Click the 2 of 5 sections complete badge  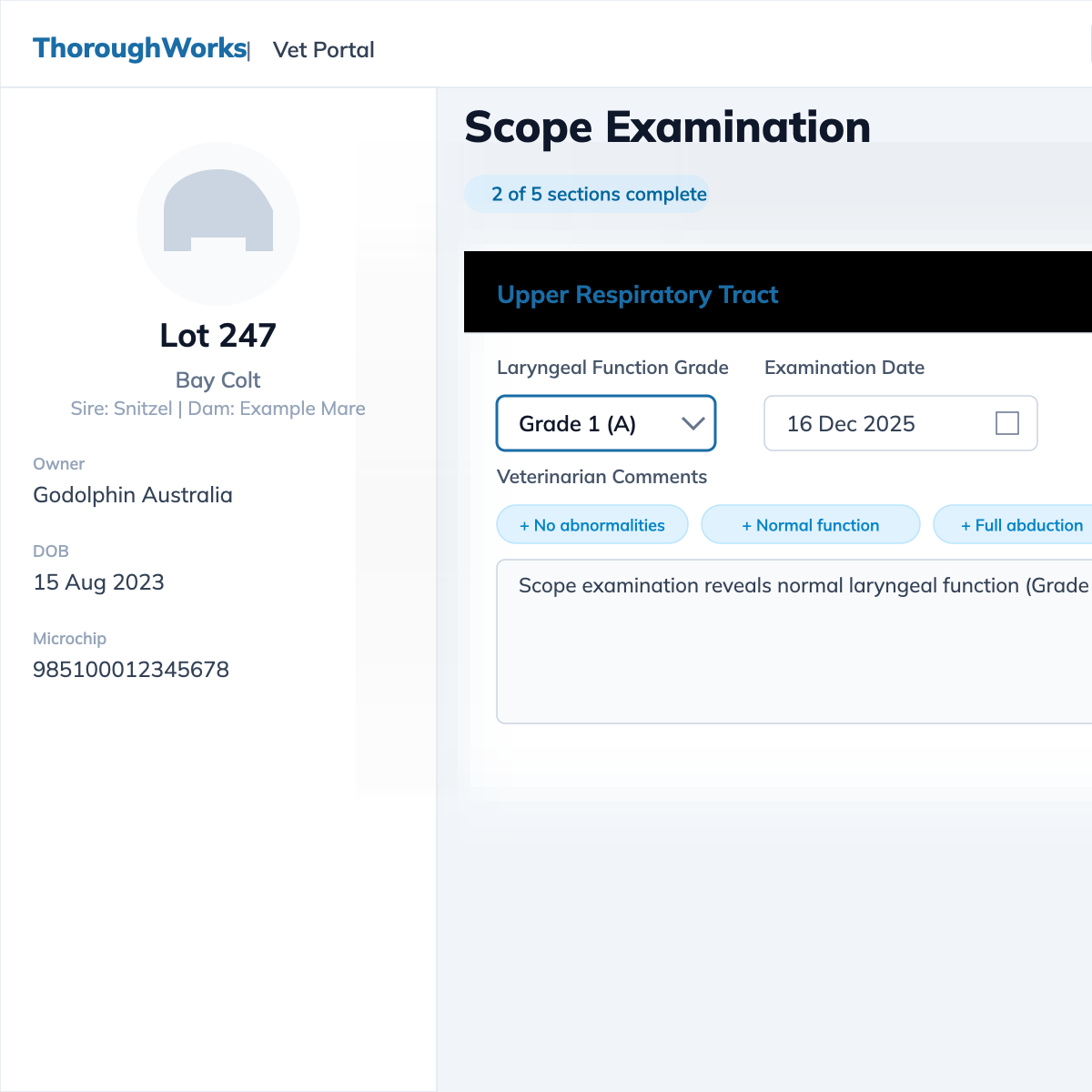(x=587, y=194)
